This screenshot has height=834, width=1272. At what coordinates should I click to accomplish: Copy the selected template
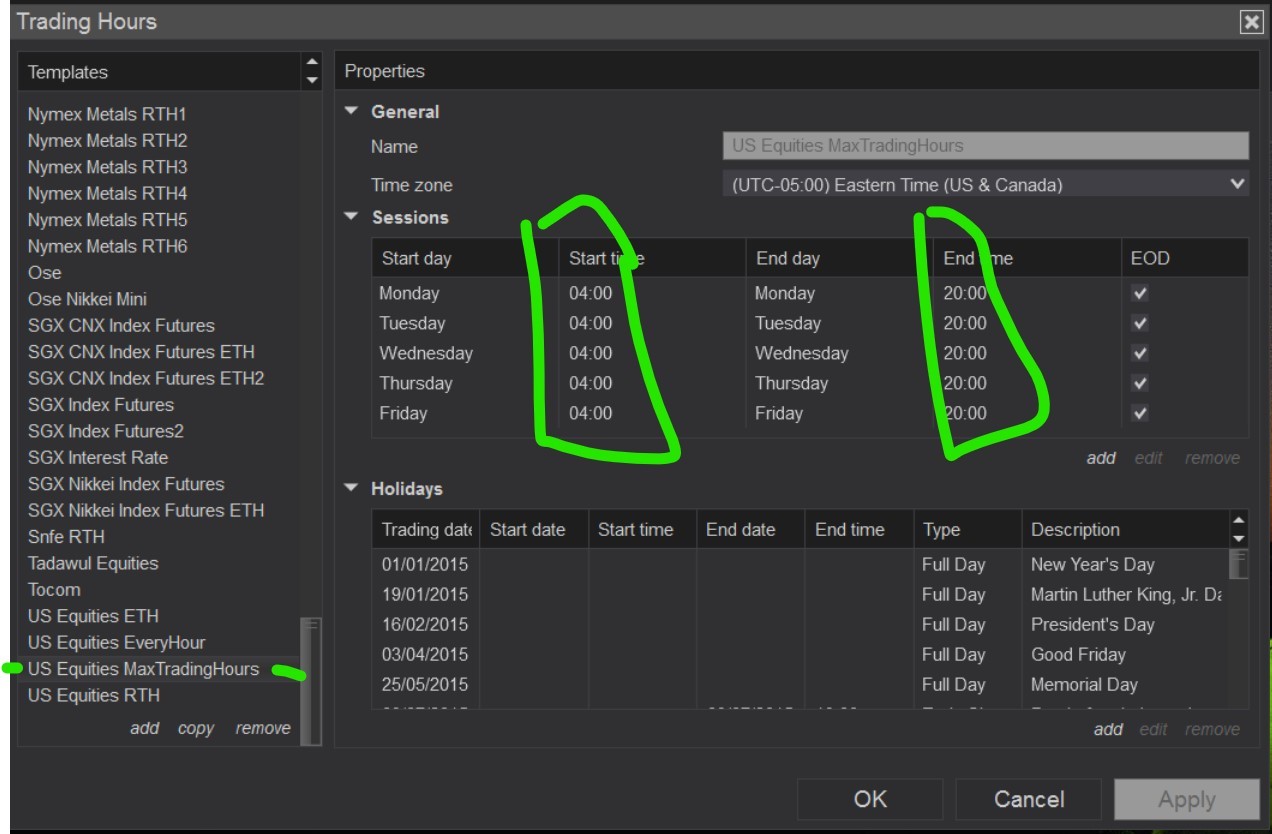[196, 728]
